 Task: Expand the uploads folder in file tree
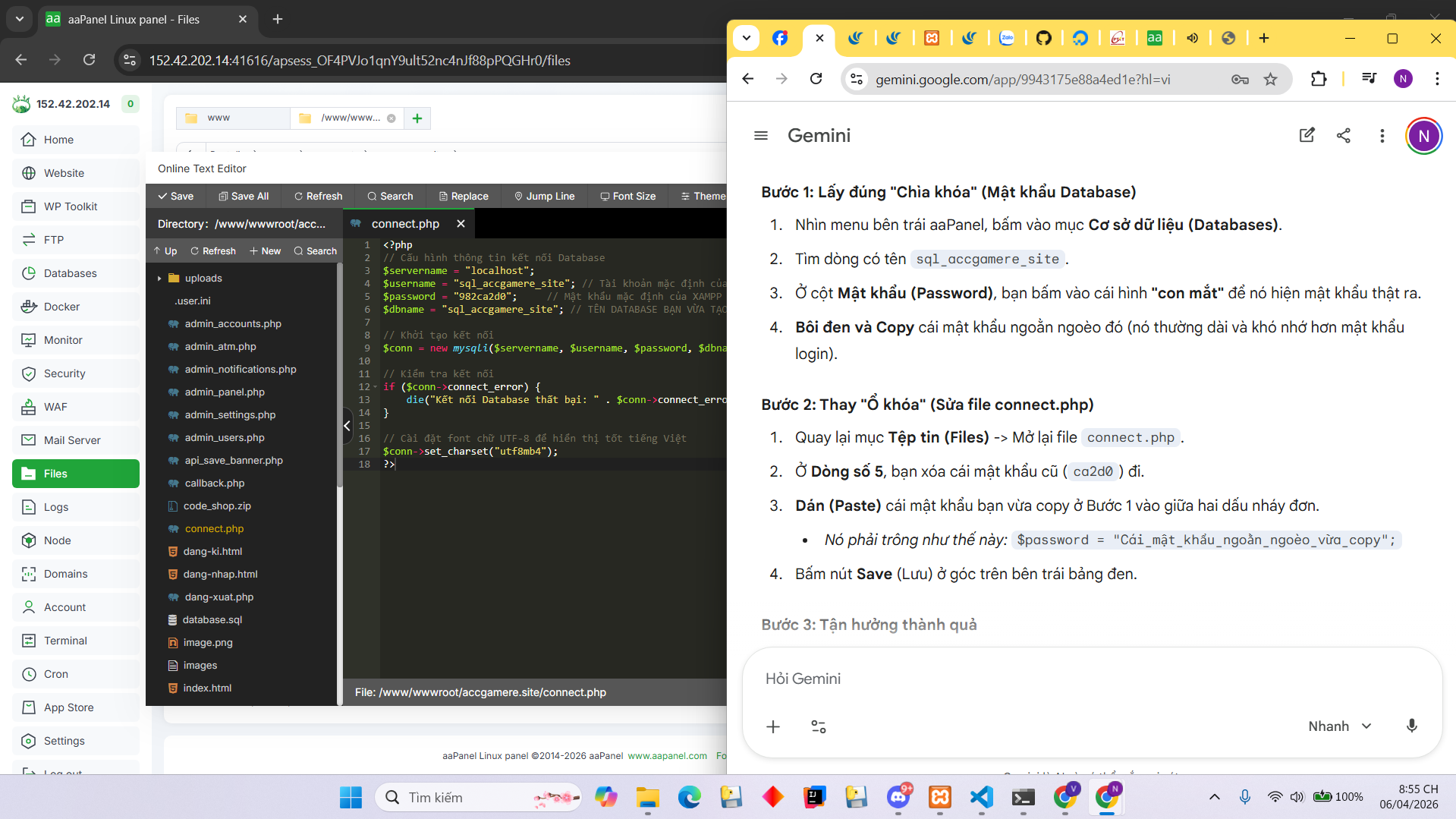(x=159, y=279)
